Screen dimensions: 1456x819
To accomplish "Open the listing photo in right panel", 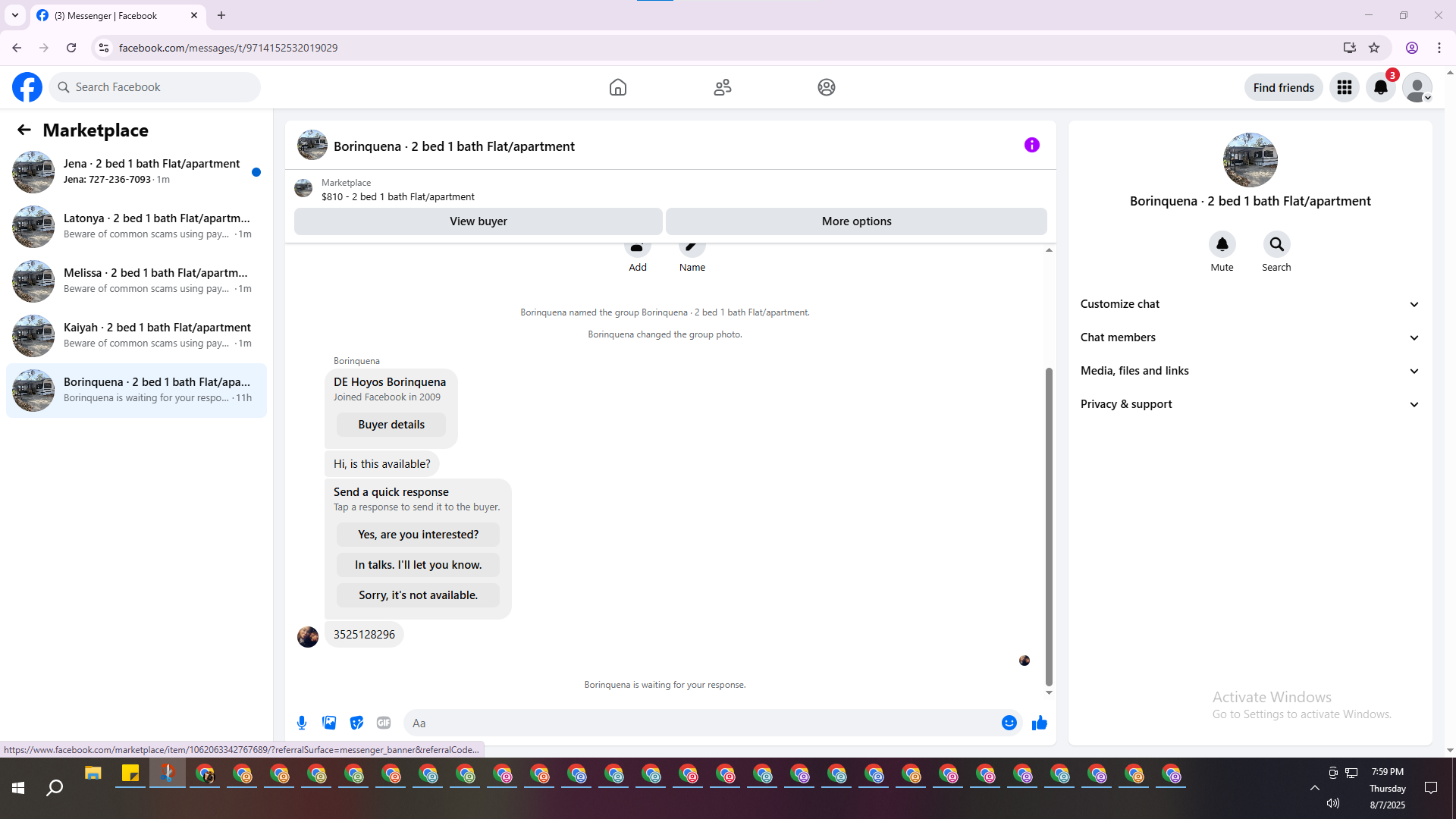I will [x=1250, y=160].
